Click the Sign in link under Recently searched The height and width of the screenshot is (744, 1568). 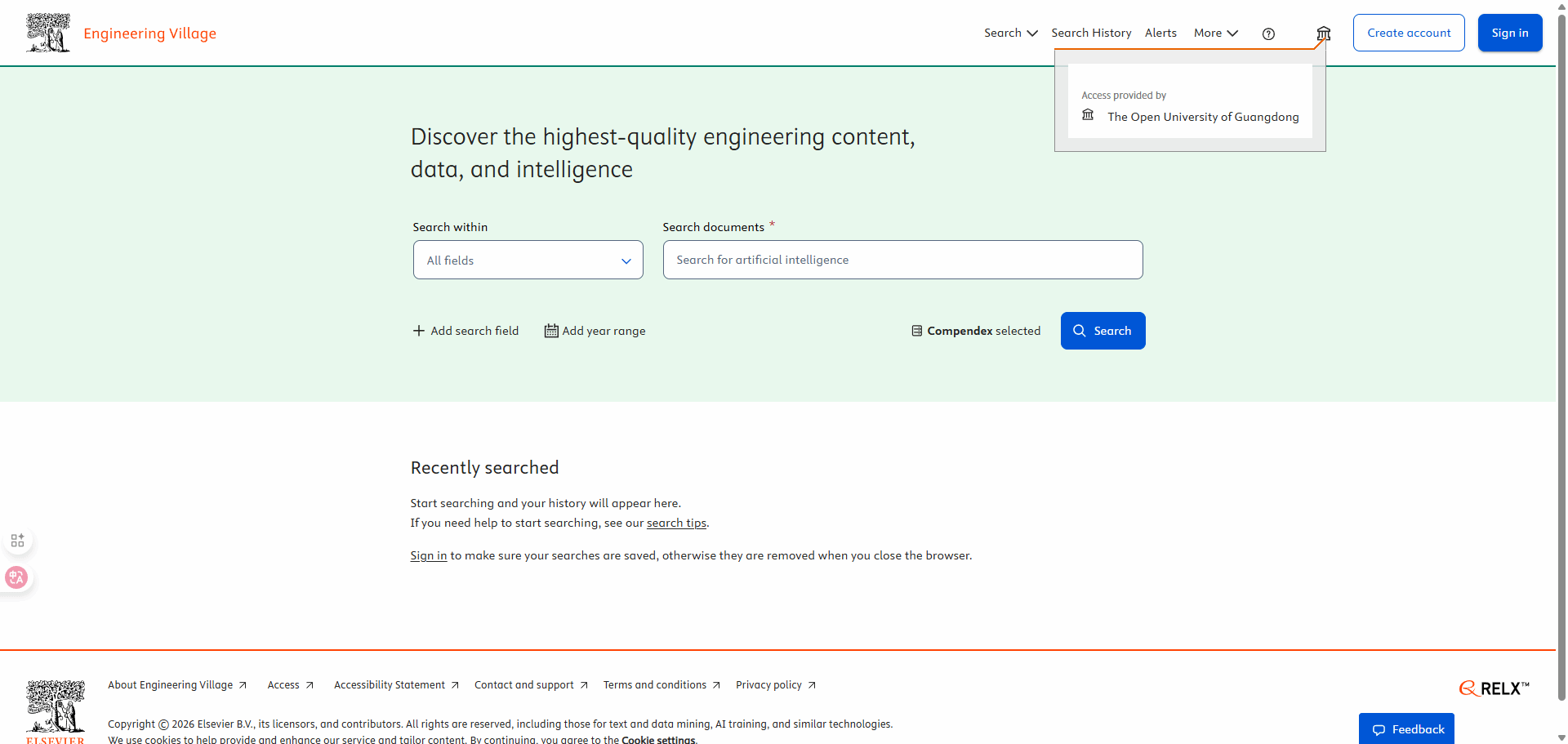pyautogui.click(x=429, y=555)
